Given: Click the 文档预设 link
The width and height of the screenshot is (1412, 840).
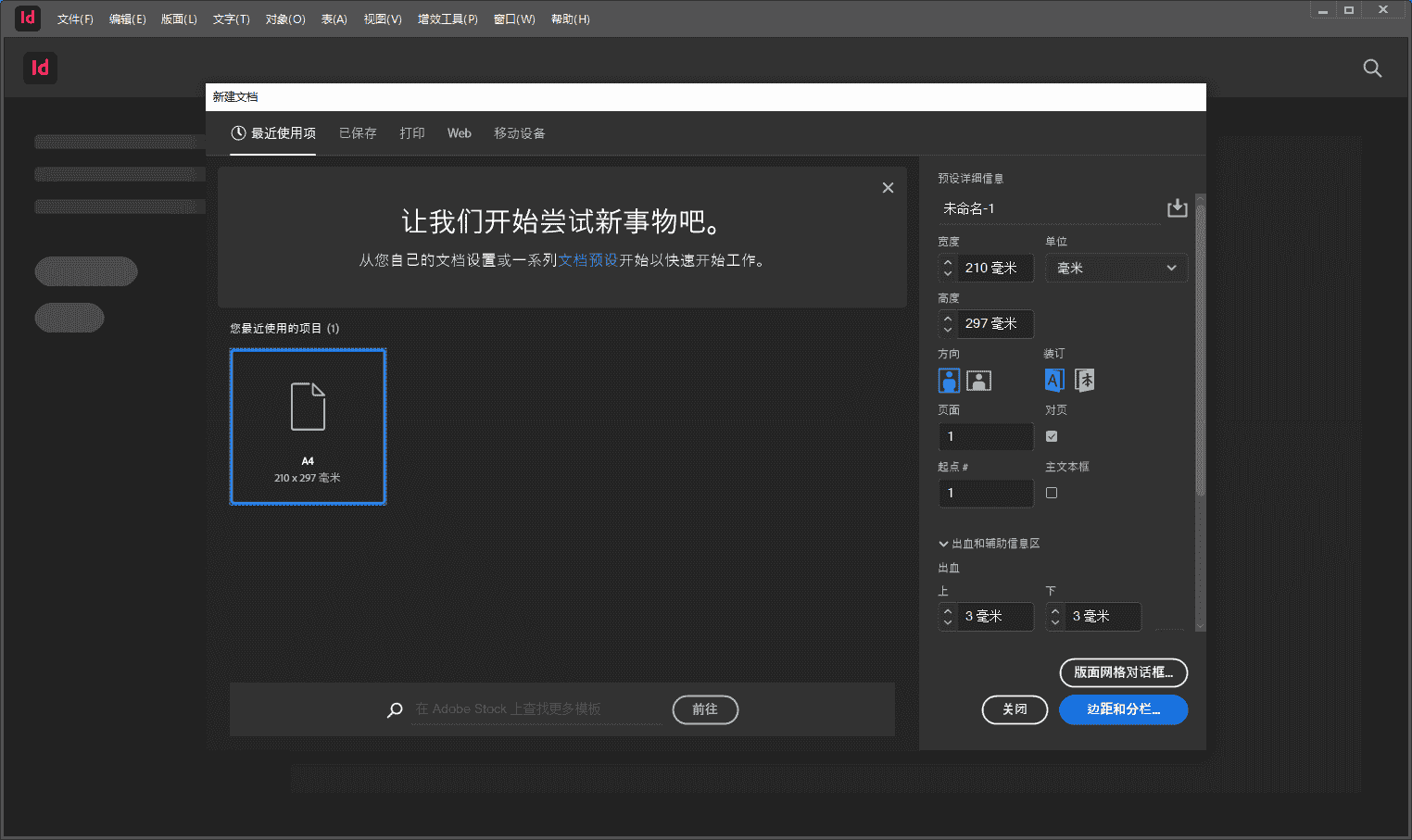Looking at the screenshot, I should (x=587, y=260).
